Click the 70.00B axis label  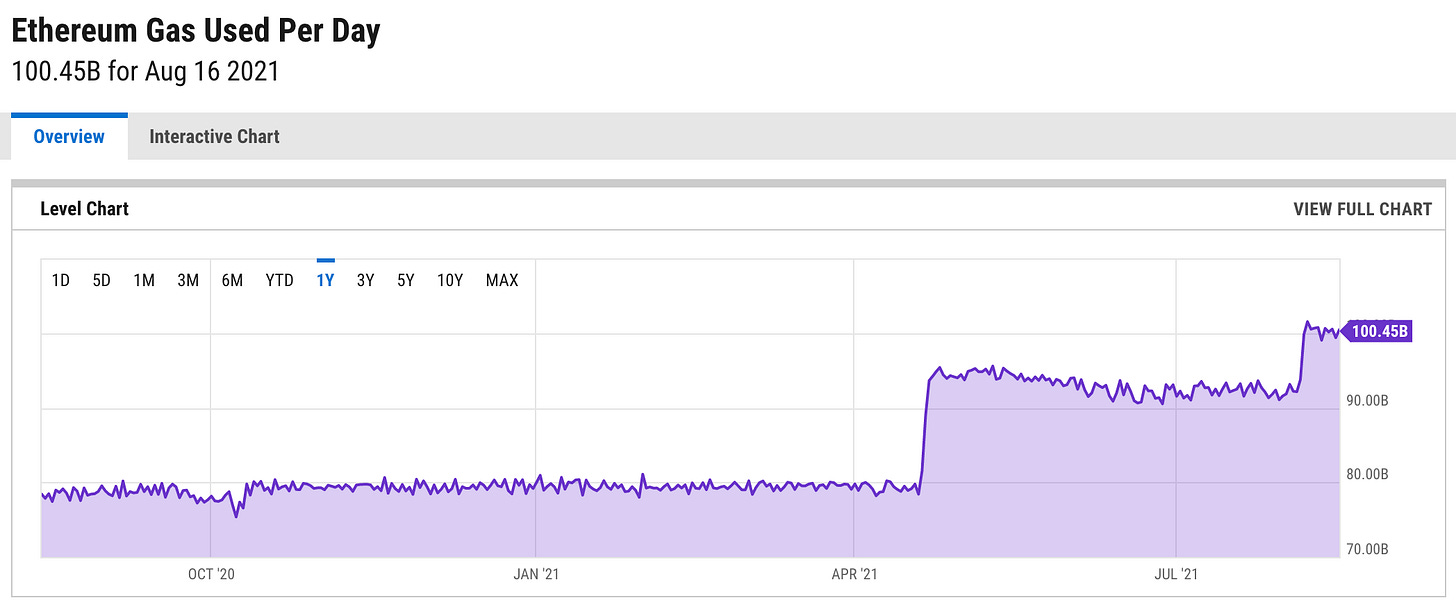pyautogui.click(x=1367, y=549)
